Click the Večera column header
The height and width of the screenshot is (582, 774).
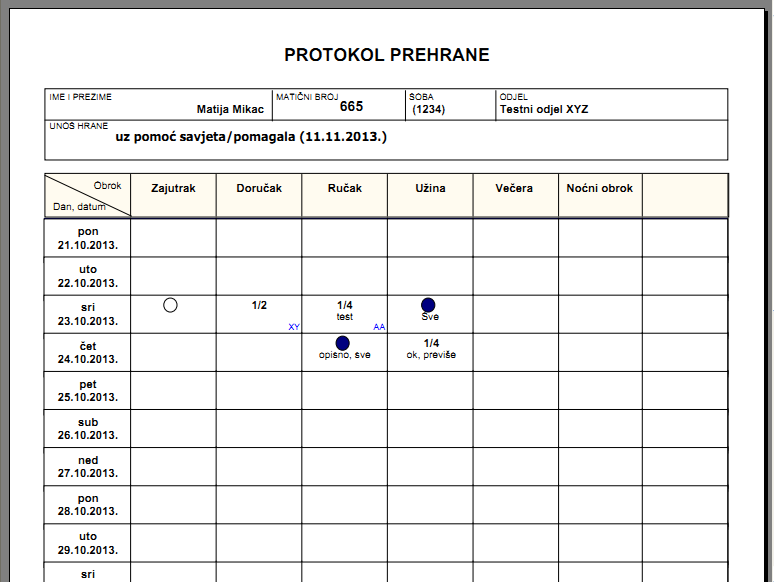click(x=515, y=188)
